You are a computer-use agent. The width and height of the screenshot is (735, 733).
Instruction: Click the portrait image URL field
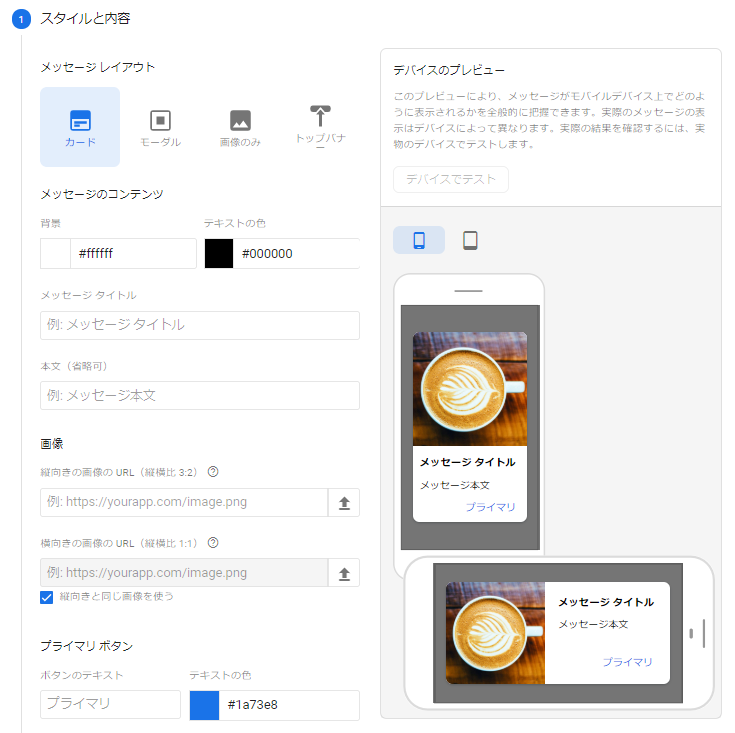[x=184, y=503]
